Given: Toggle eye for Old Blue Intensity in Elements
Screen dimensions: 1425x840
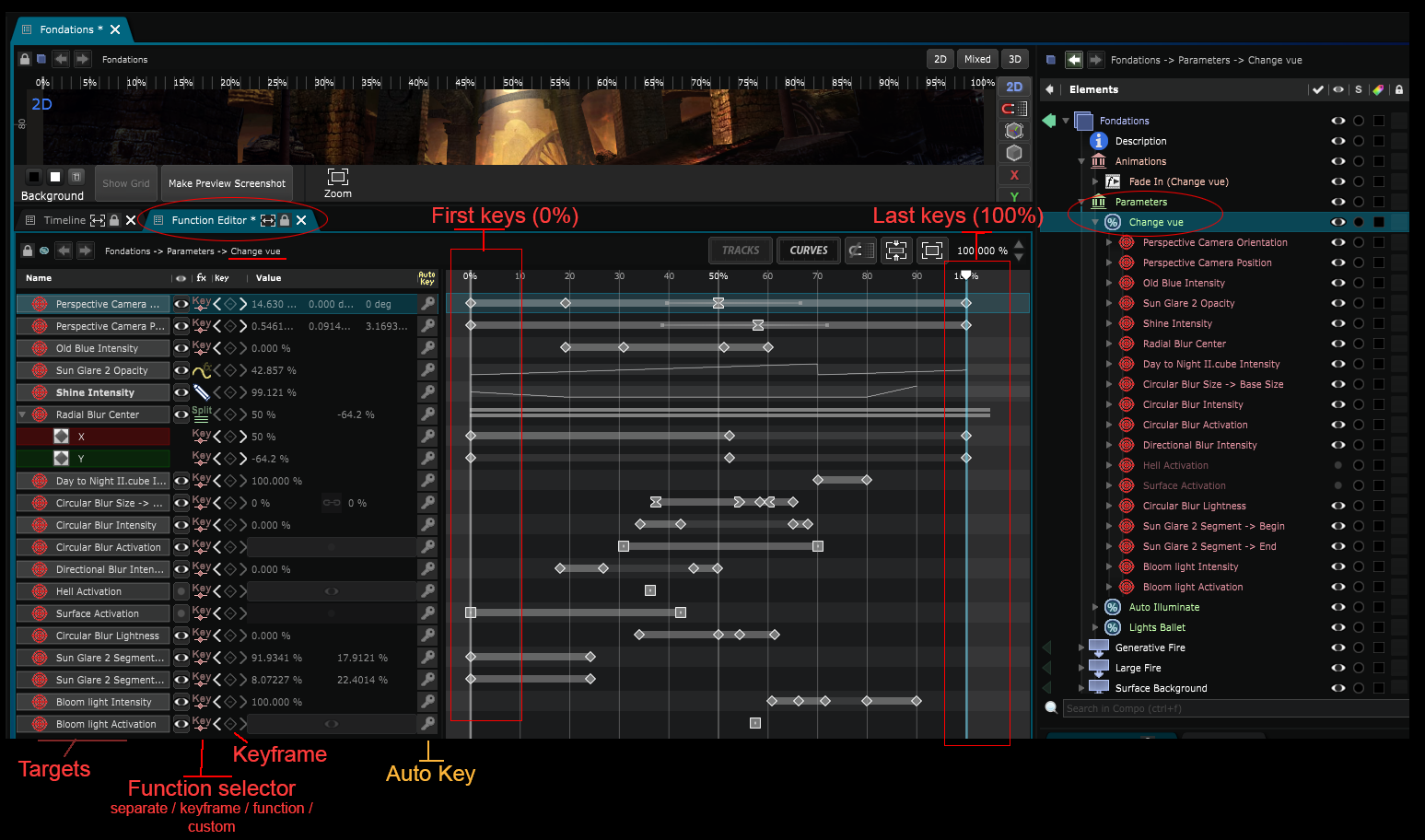Looking at the screenshot, I should 1337,283.
